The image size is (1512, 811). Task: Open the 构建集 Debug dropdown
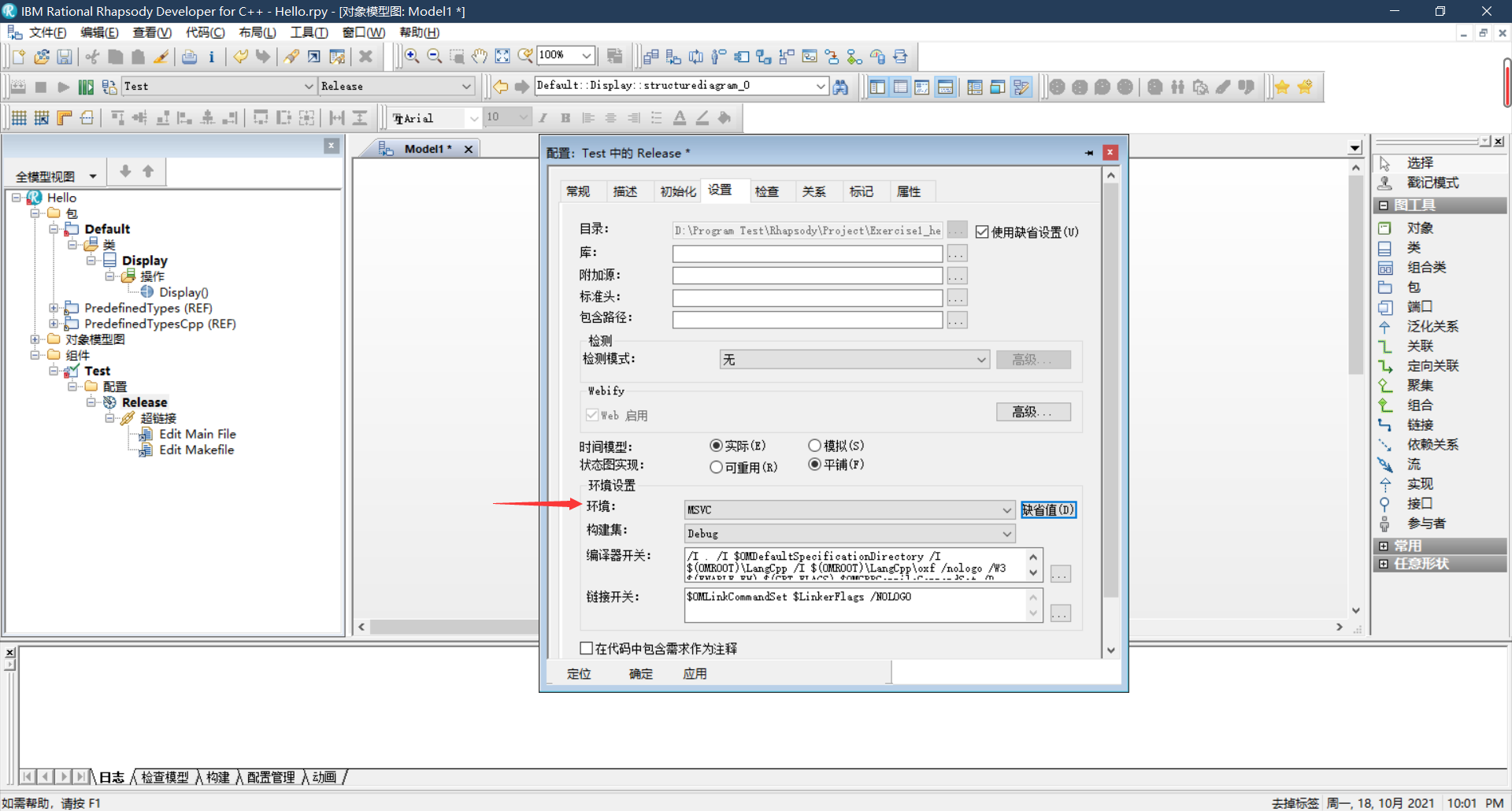1006,533
